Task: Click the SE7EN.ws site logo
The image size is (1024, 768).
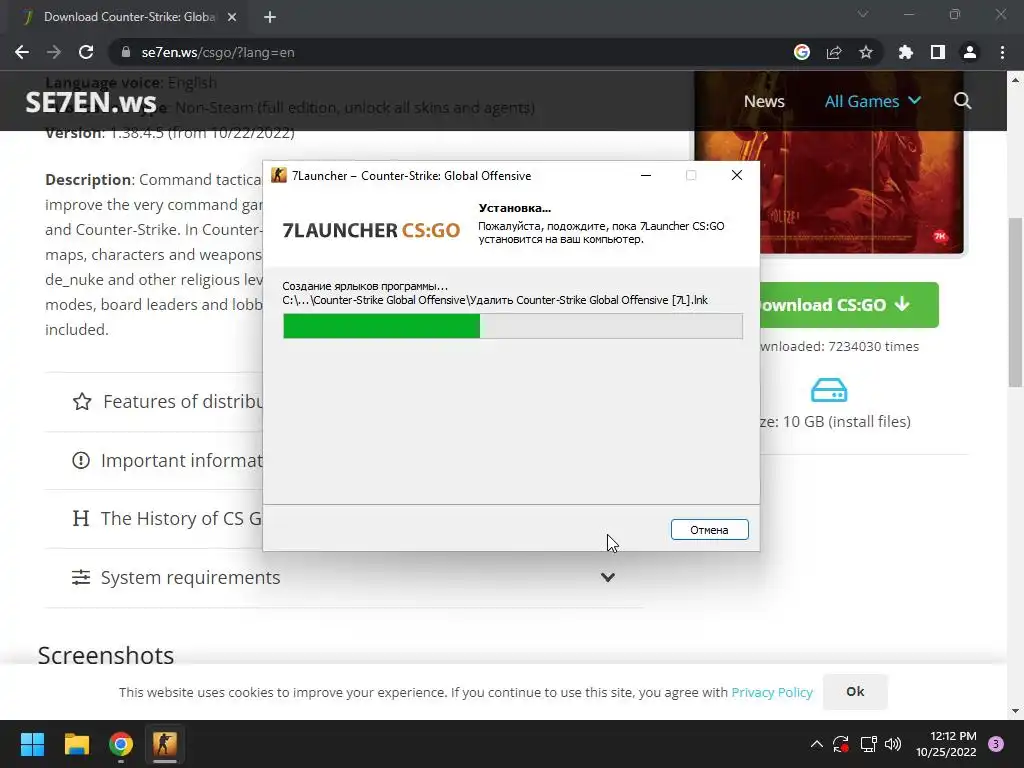Action: [x=91, y=103]
